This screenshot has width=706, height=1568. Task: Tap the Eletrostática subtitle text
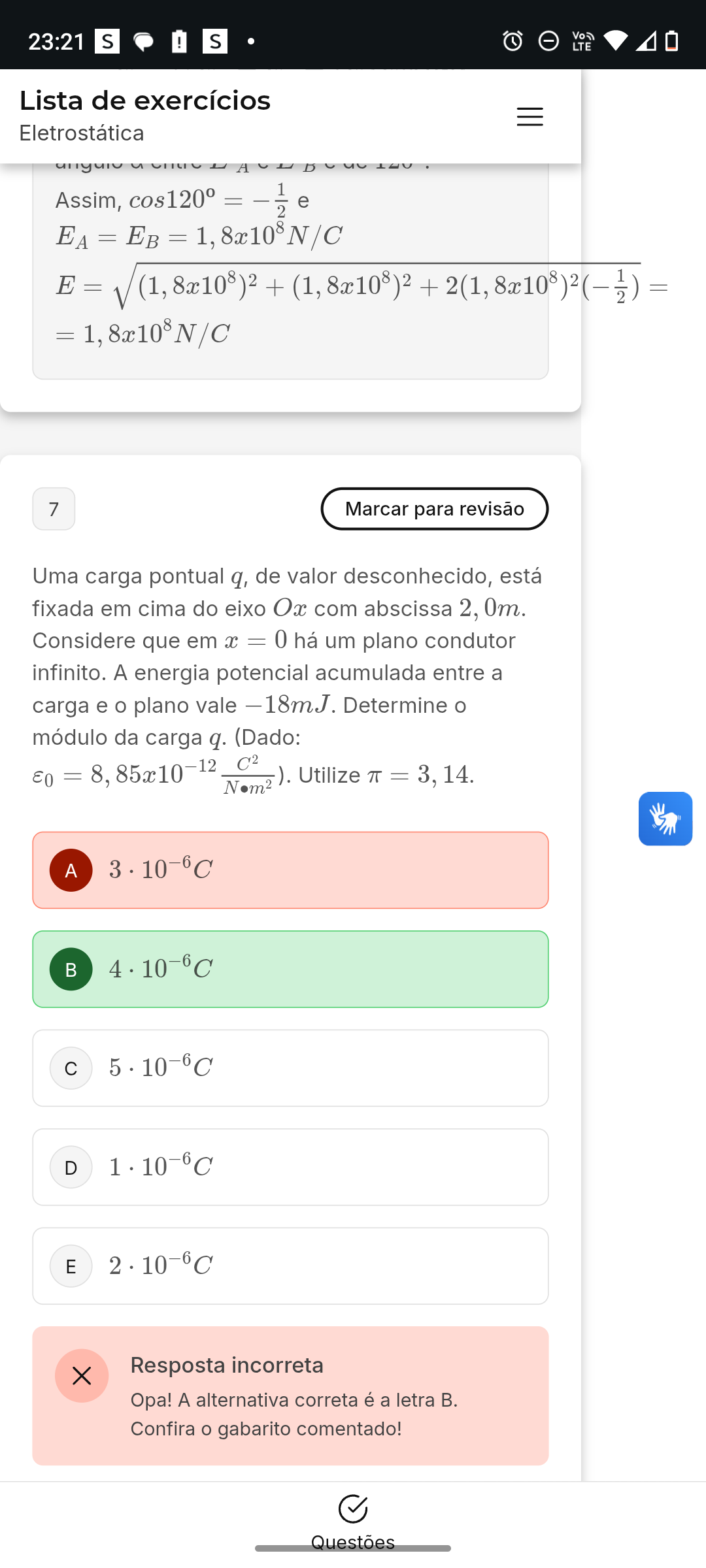82,133
